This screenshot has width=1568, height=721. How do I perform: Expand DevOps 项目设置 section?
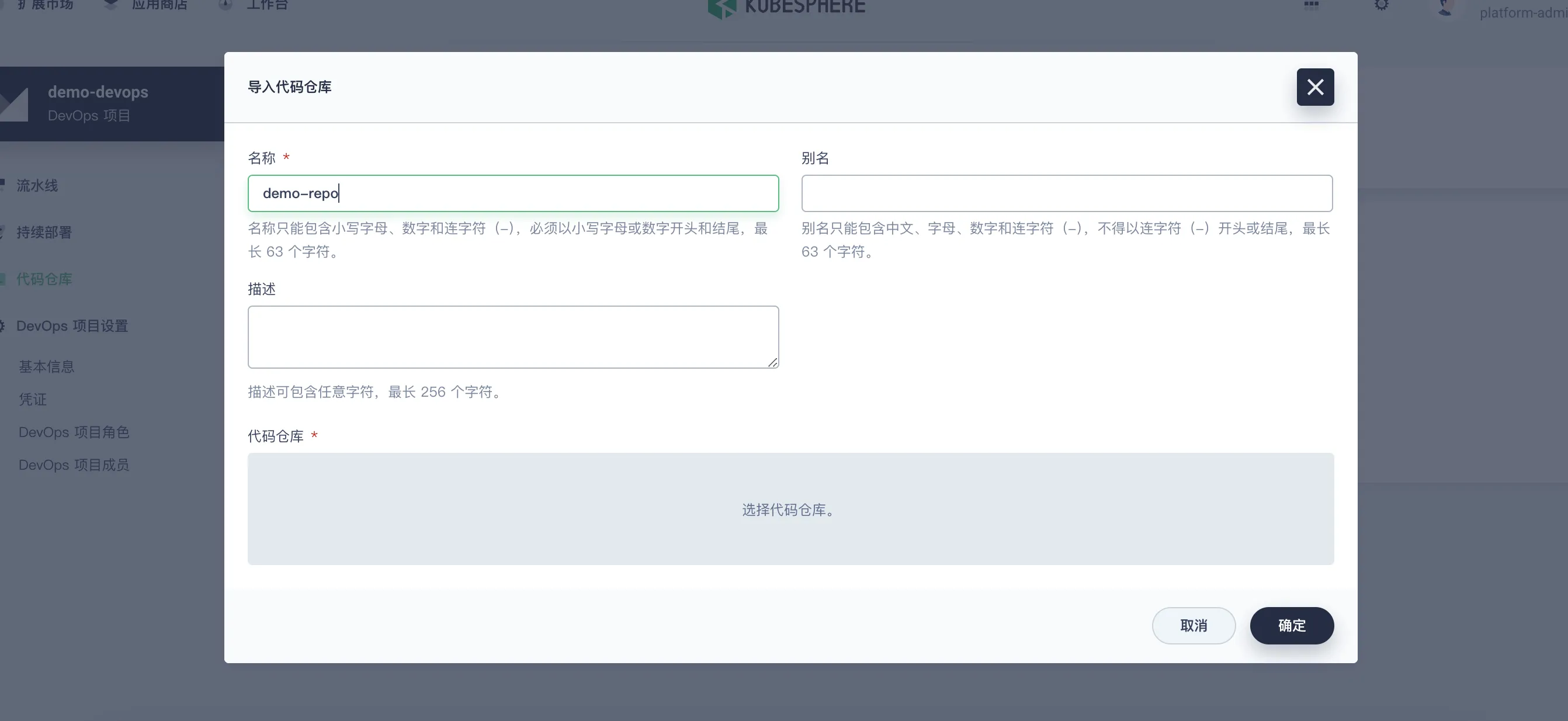[72, 326]
